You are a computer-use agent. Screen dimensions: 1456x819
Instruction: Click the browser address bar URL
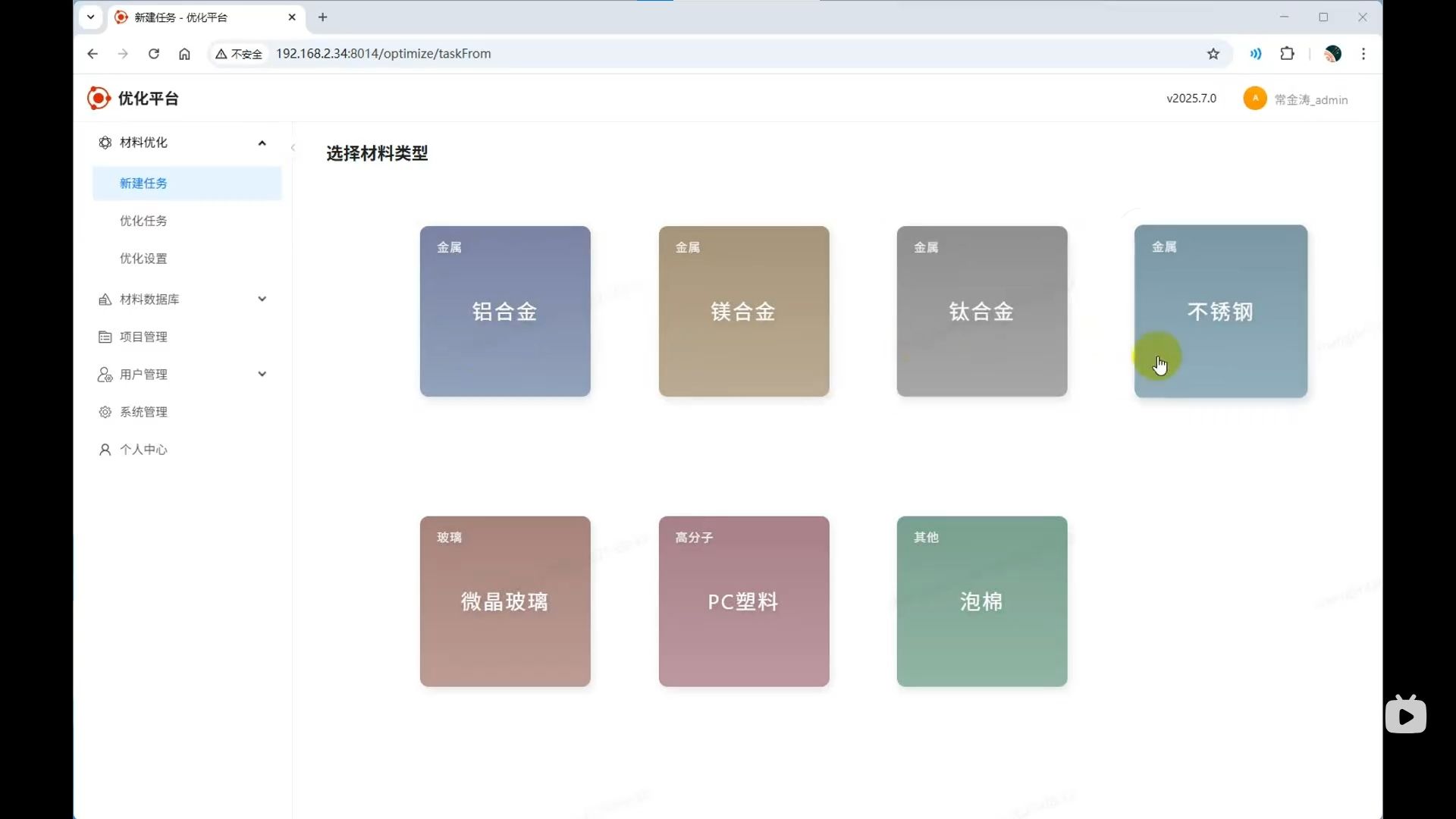[x=383, y=54]
